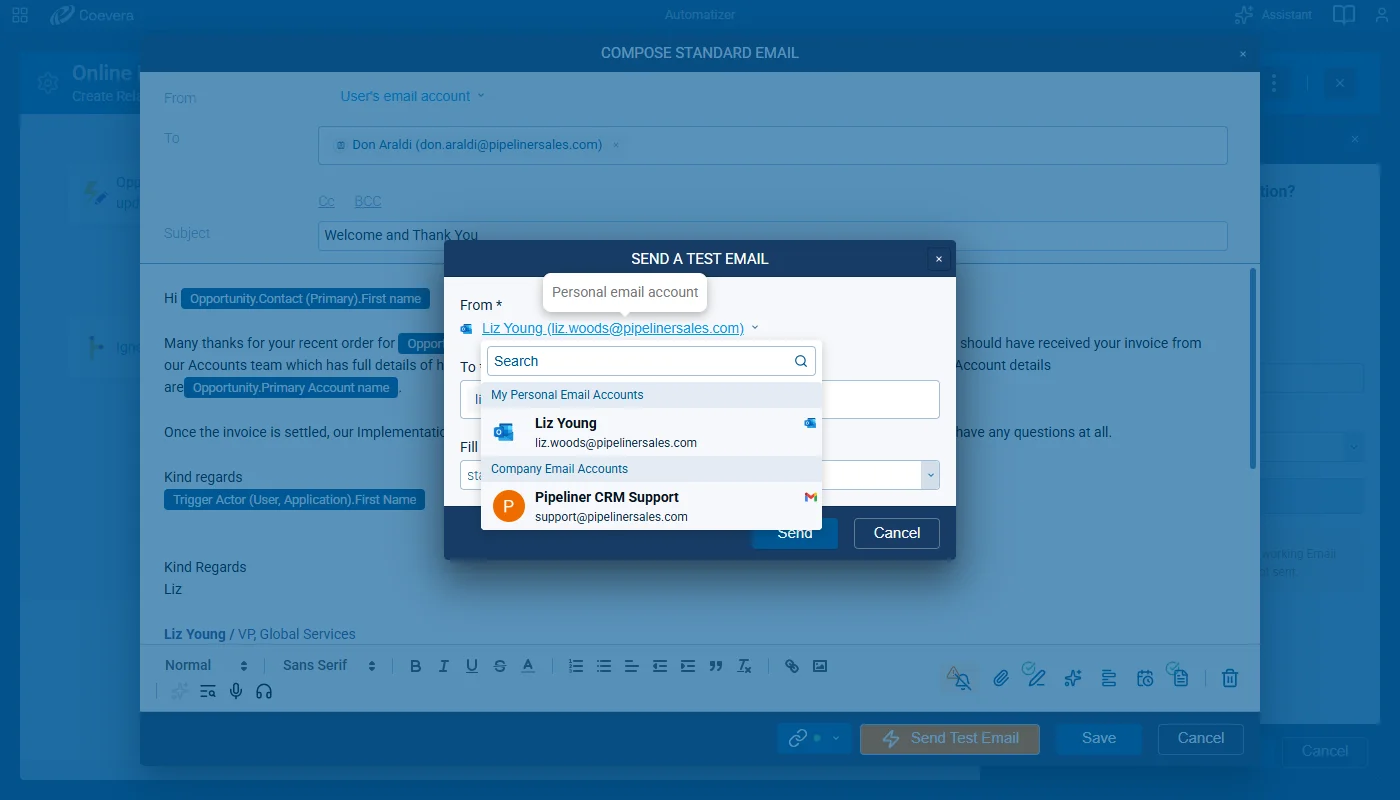1400x800 pixels.
Task: Apply blockquote formatting
Action: (x=716, y=666)
